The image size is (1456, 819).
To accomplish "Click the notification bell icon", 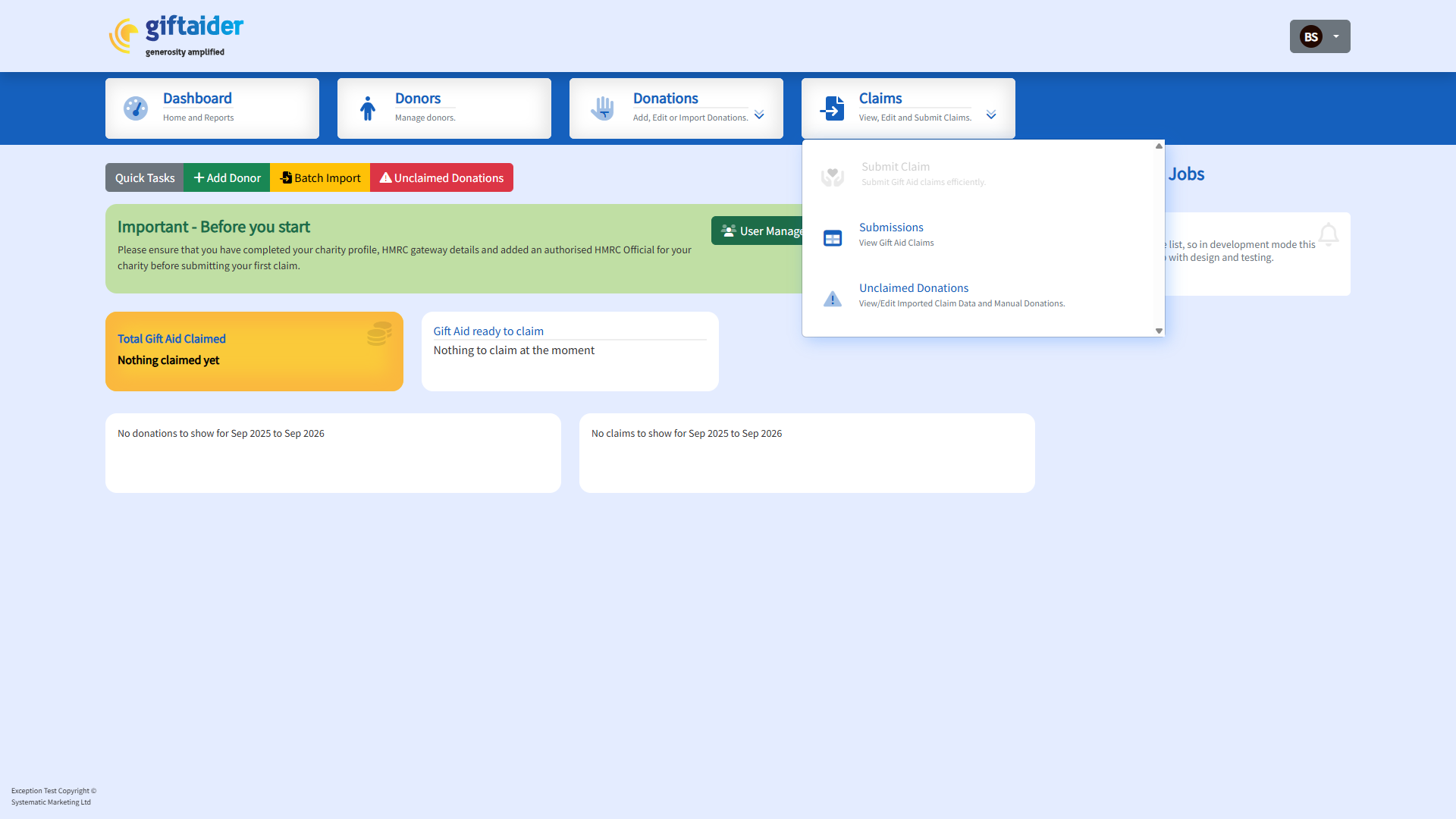I will click(1329, 234).
